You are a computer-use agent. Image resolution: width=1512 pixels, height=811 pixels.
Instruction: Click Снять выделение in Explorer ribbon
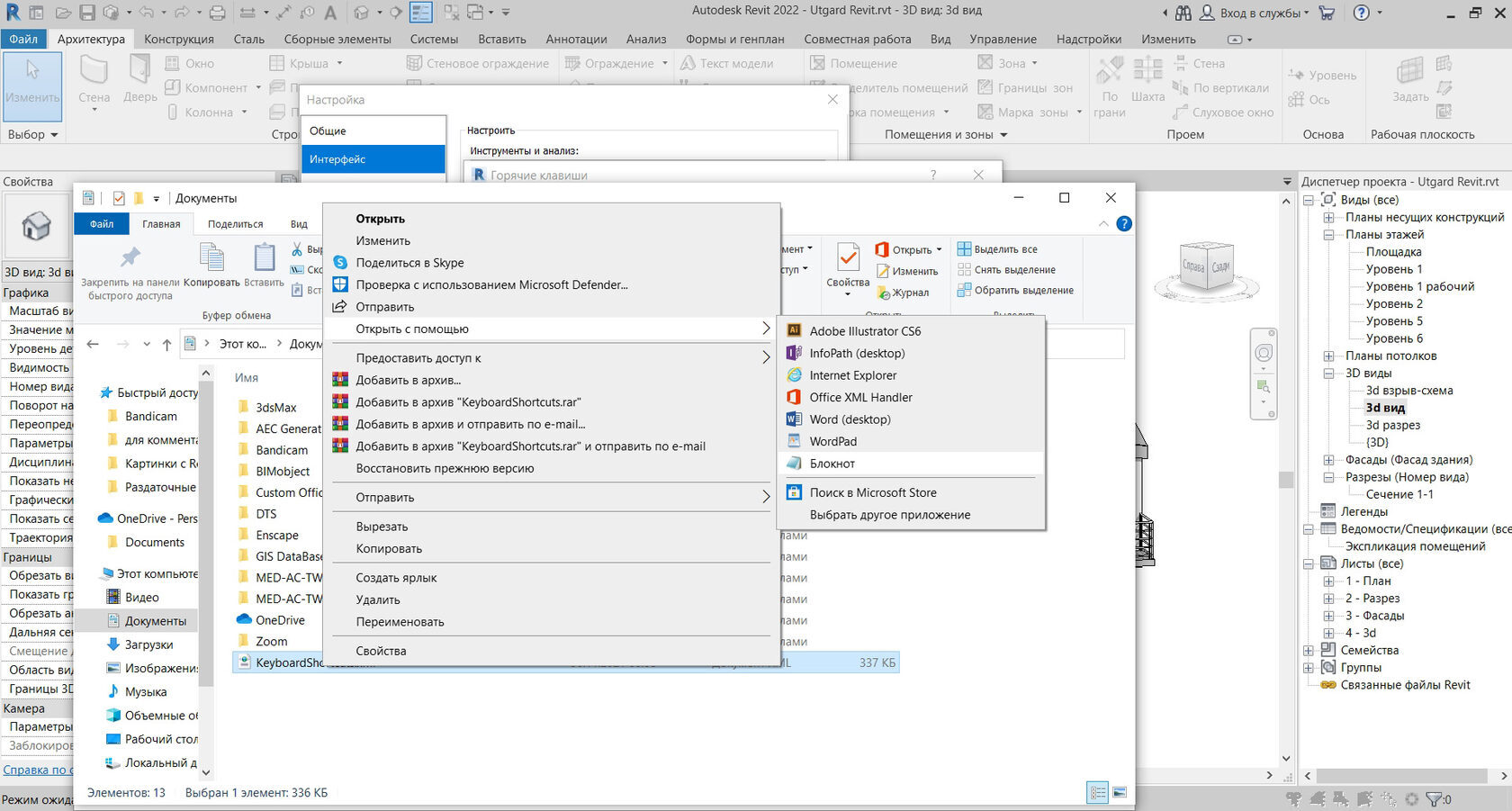pyautogui.click(x=1006, y=270)
